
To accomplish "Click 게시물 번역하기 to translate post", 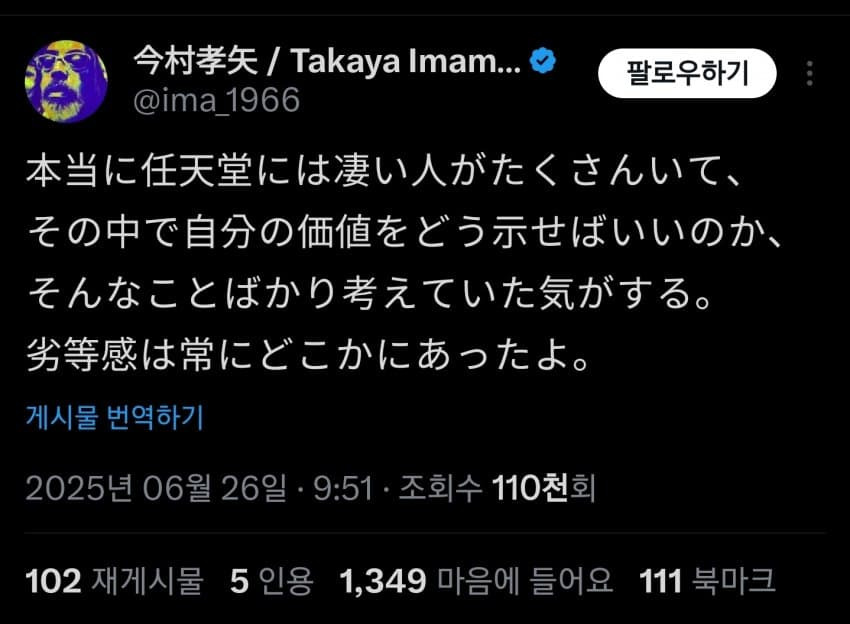I will (113, 417).
